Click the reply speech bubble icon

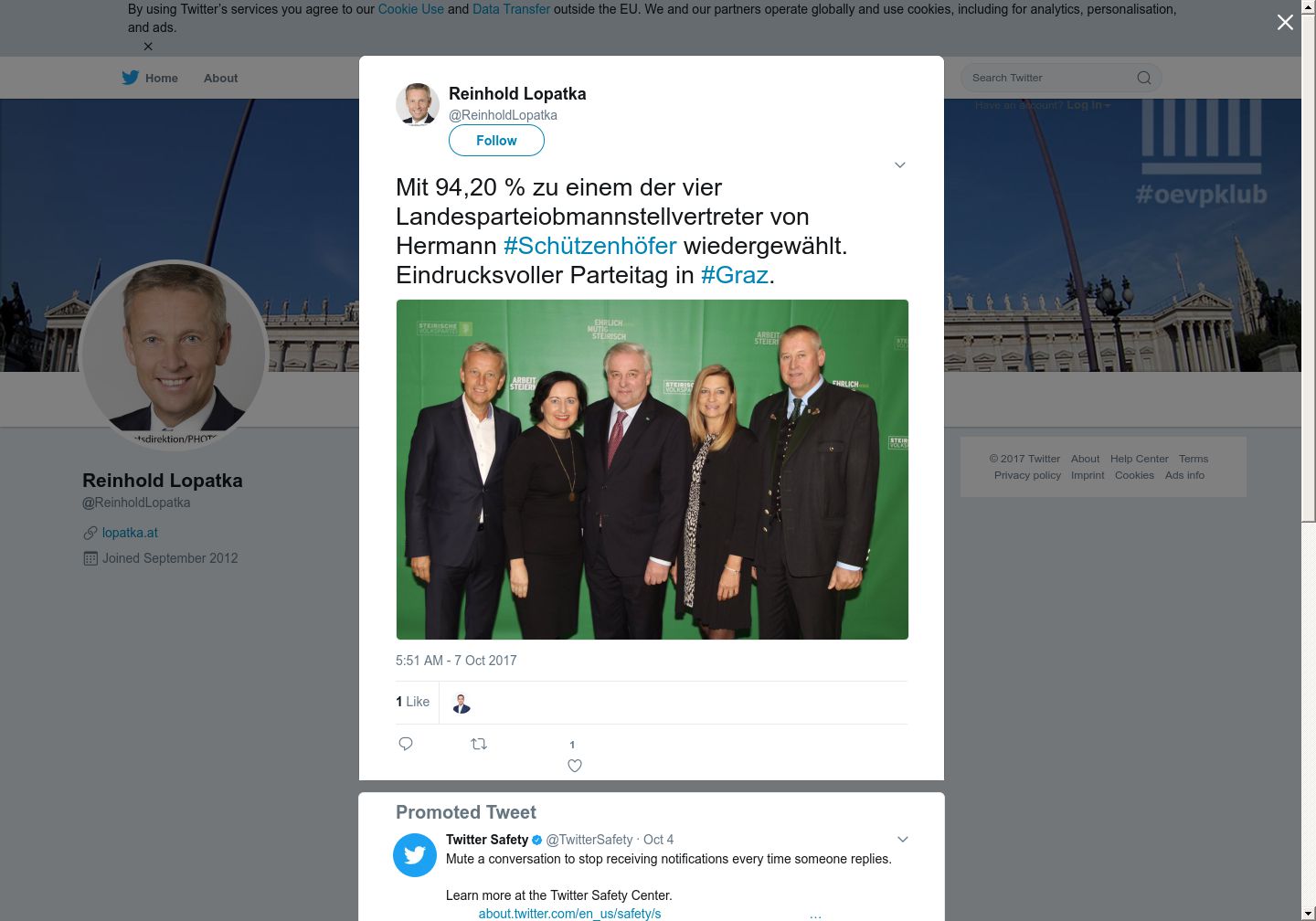pyautogui.click(x=406, y=744)
